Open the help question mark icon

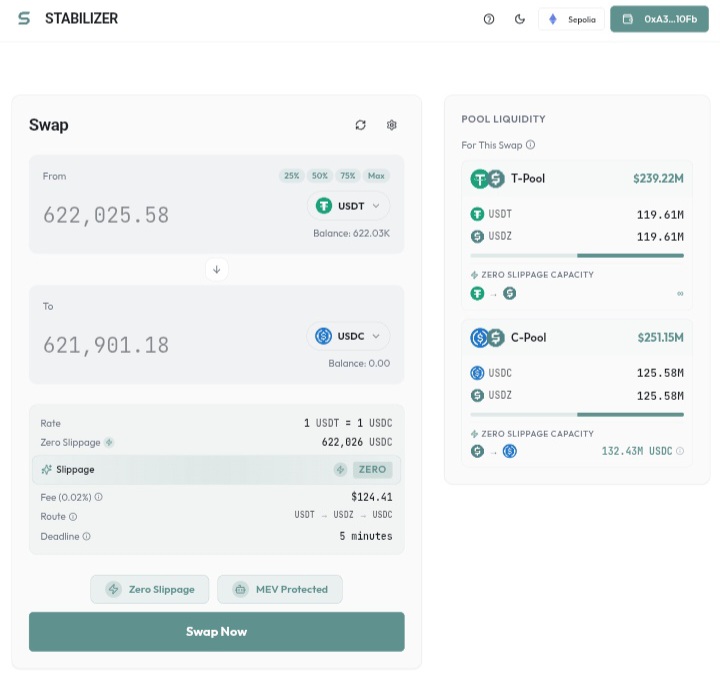pos(489,19)
